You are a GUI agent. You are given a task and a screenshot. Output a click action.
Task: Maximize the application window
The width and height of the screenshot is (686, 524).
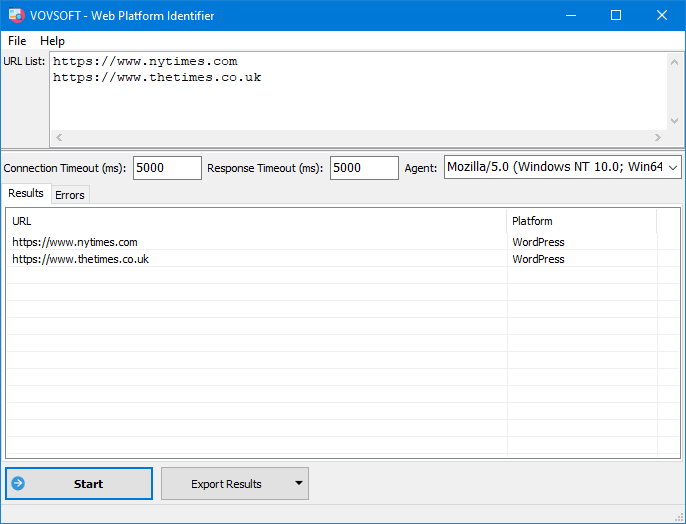(616, 15)
